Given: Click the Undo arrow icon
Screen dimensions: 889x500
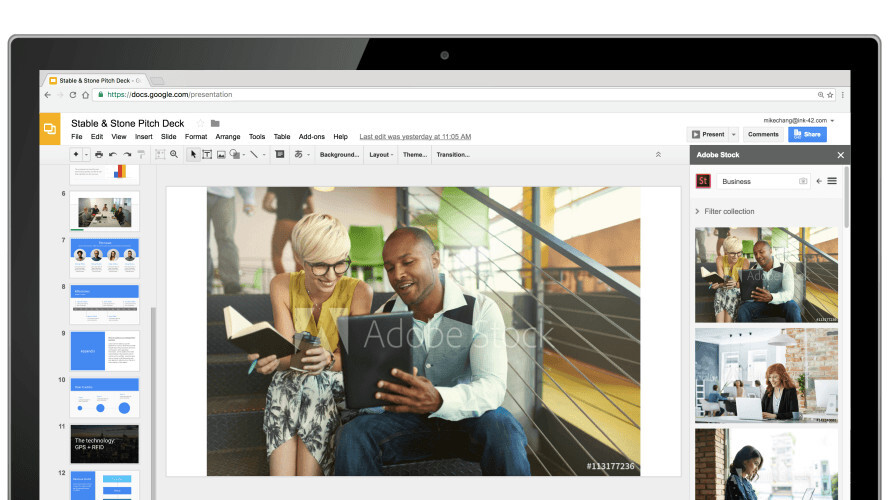Looking at the screenshot, I should (x=113, y=155).
